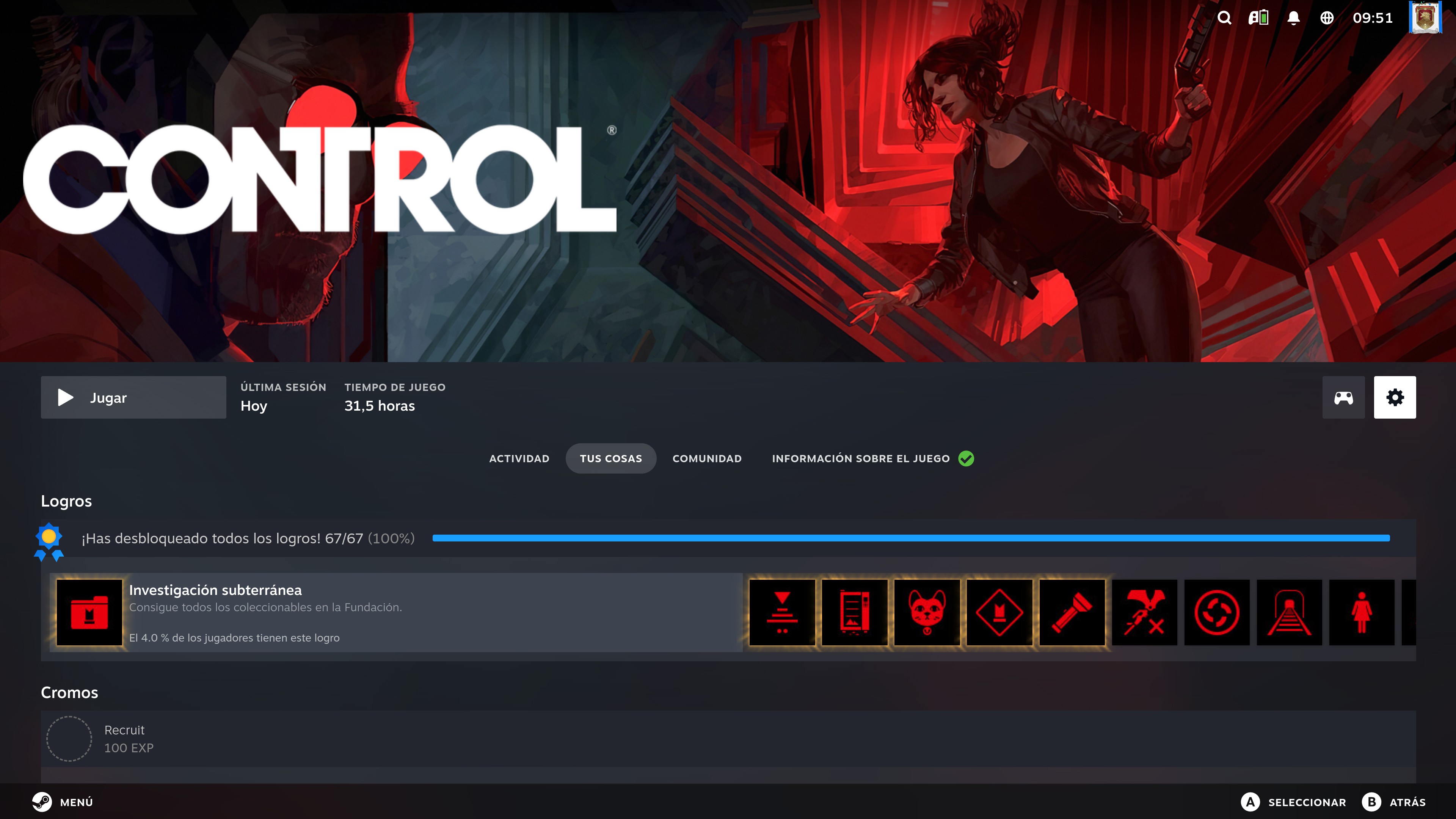
Task: Click the Logros section heading
Action: [66, 501]
